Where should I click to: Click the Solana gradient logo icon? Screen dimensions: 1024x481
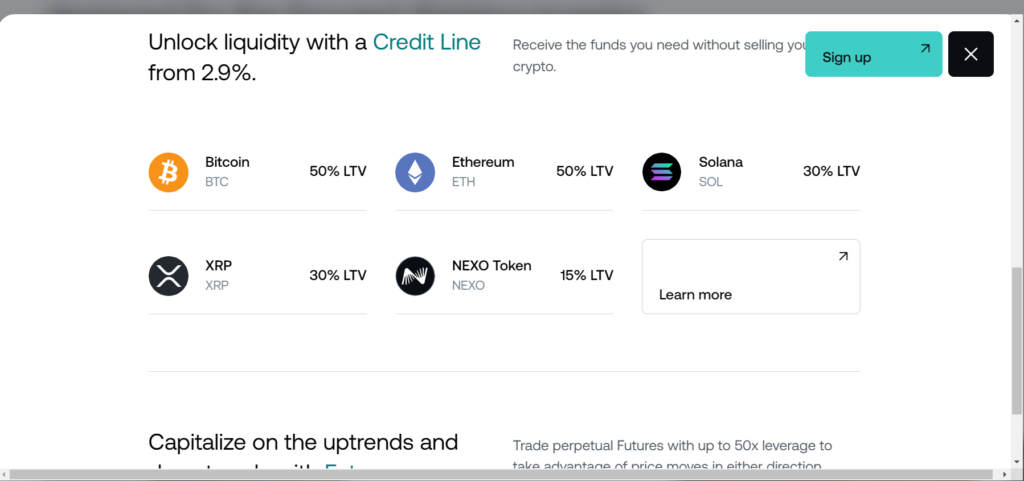pyautogui.click(x=662, y=172)
